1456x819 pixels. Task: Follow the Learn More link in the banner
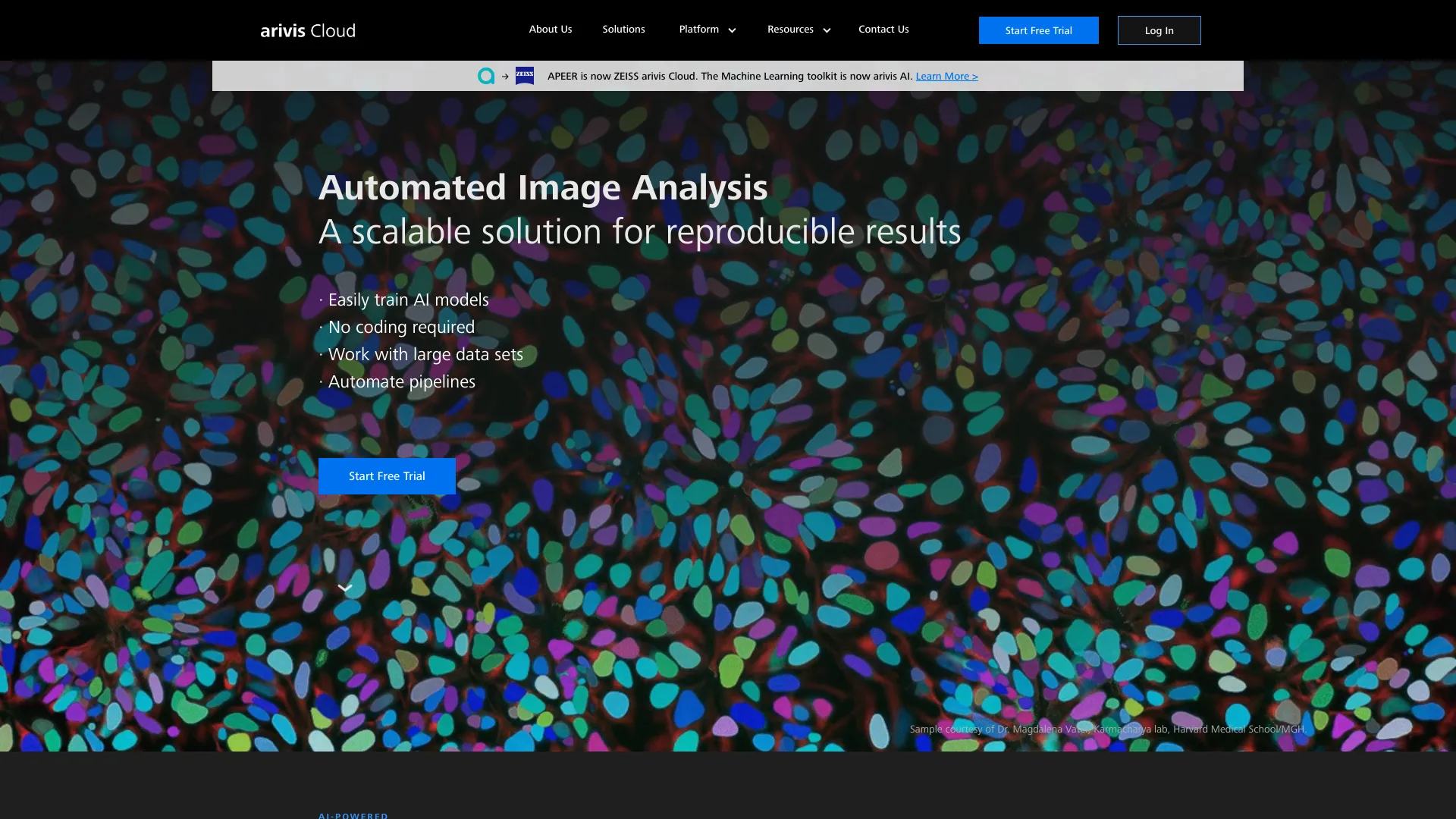click(x=946, y=76)
